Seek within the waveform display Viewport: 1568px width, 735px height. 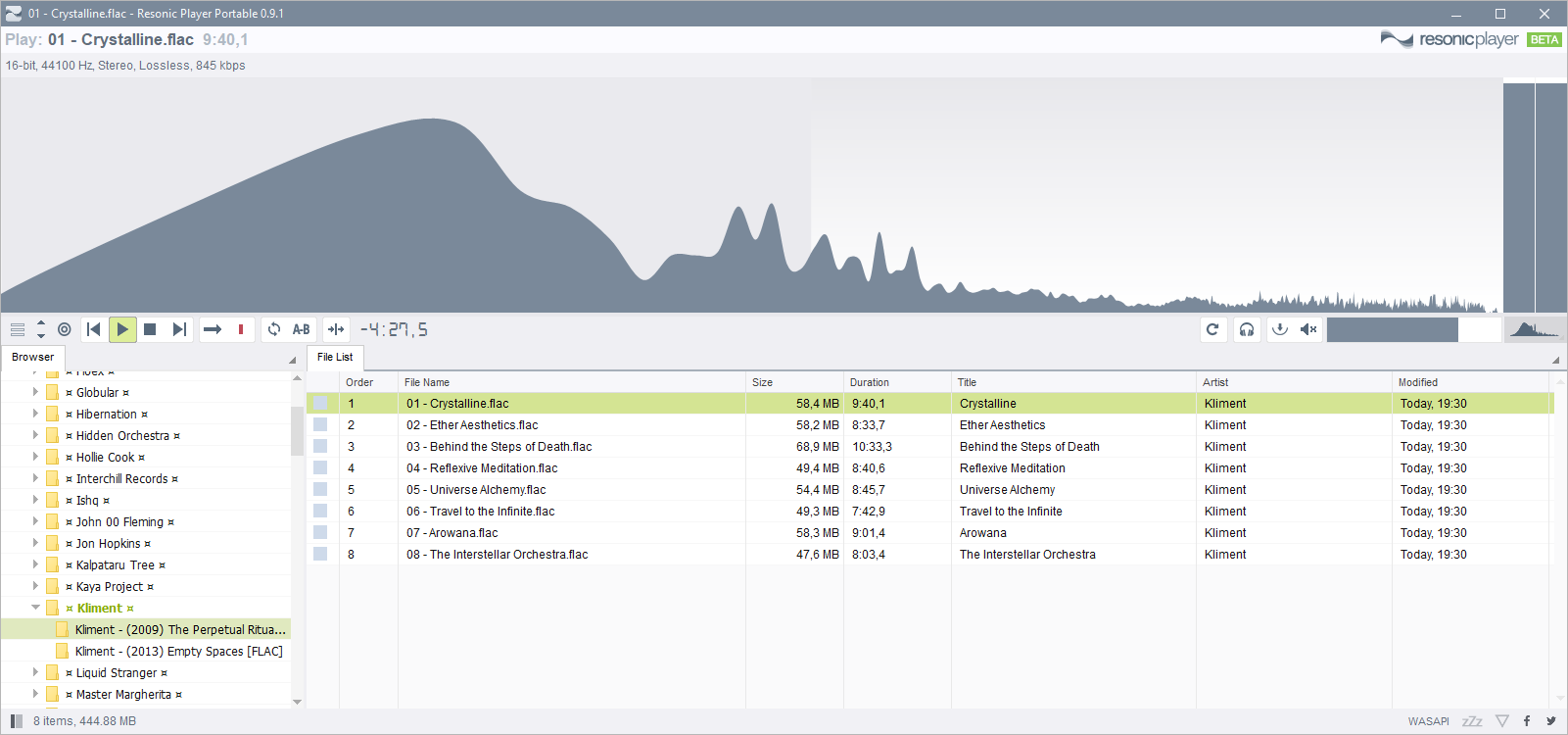click(x=751, y=195)
